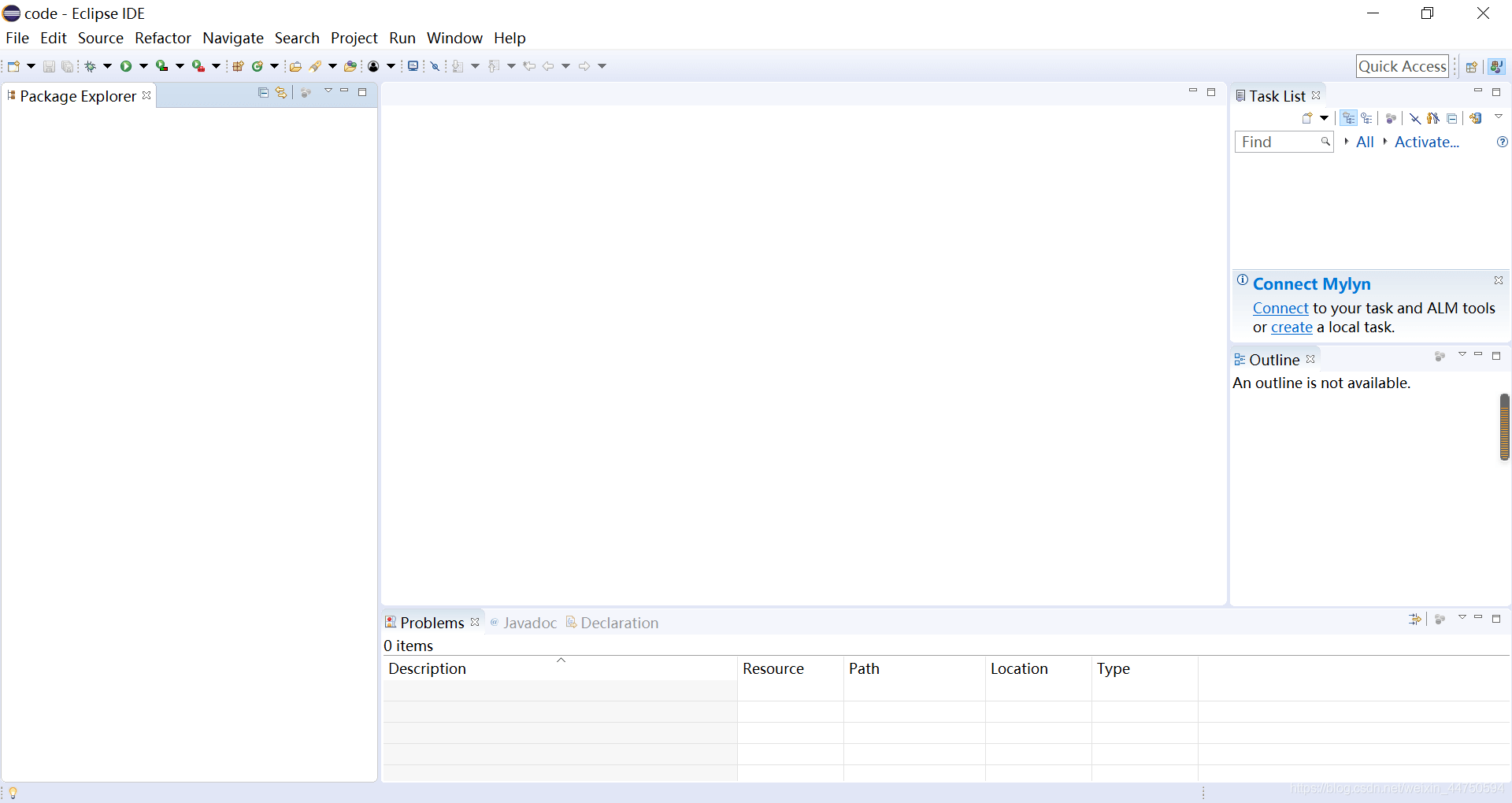The width and height of the screenshot is (1512, 803).
Task: Open the New Java Class dropdown arrow
Action: click(x=274, y=66)
